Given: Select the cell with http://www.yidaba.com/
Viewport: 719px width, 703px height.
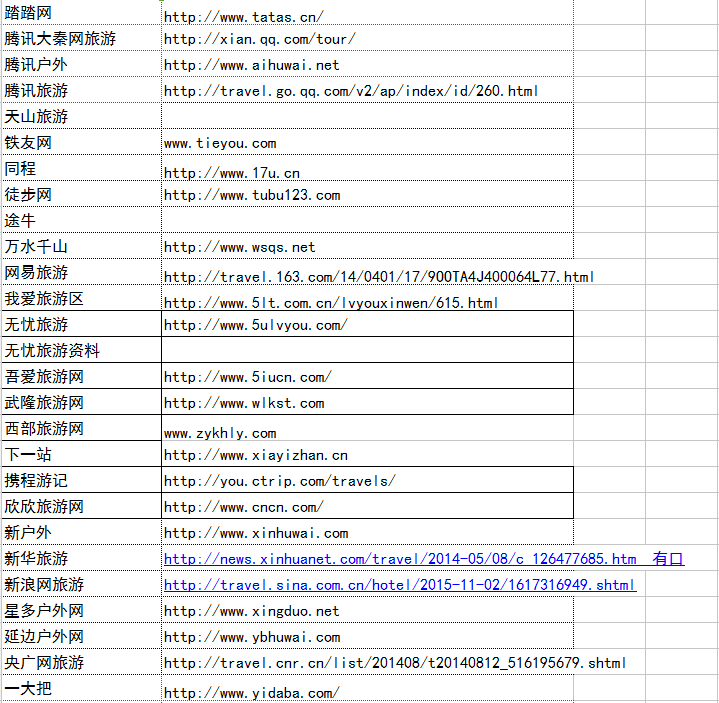Looking at the screenshot, I should [x=367, y=687].
